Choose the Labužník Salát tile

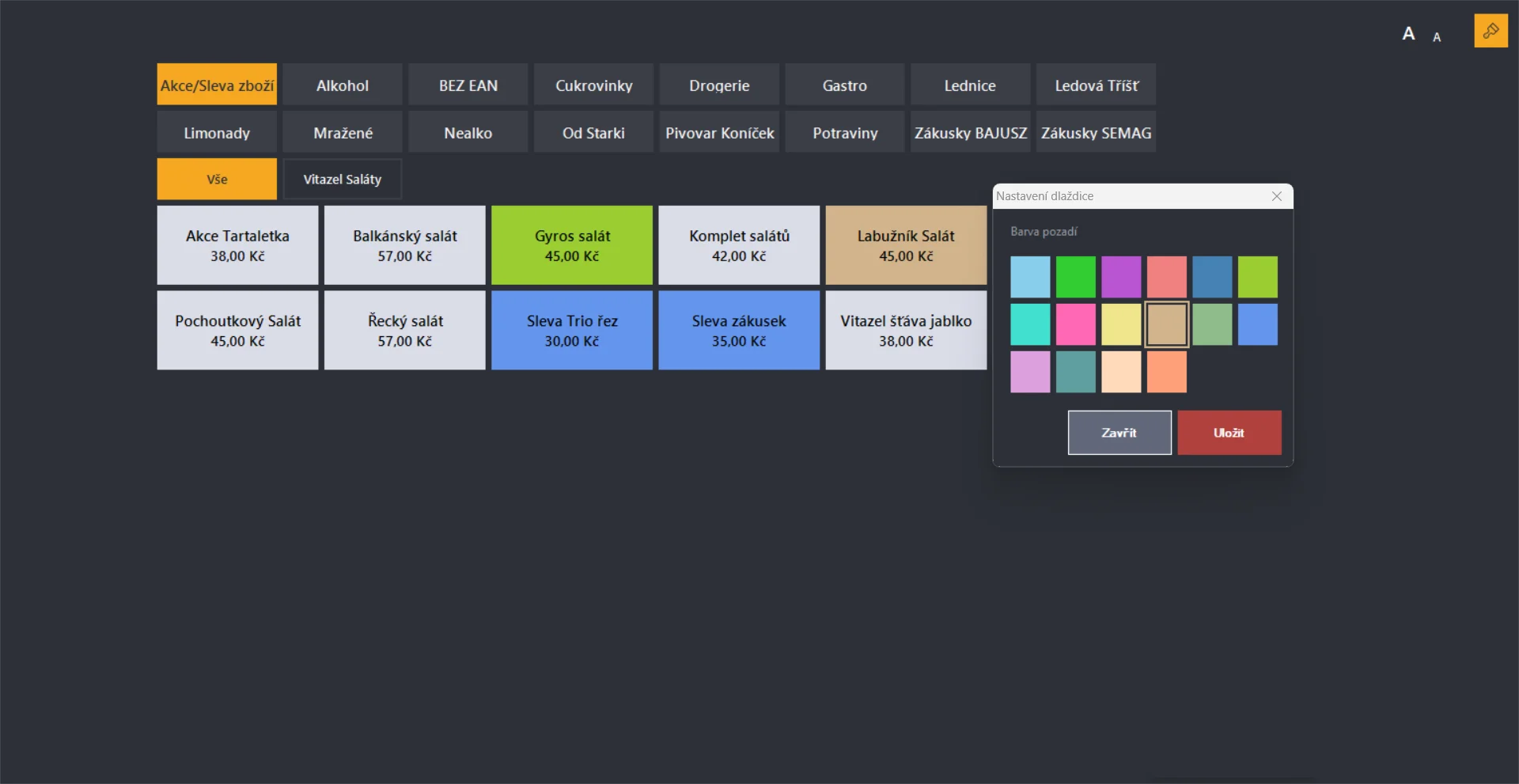click(906, 245)
